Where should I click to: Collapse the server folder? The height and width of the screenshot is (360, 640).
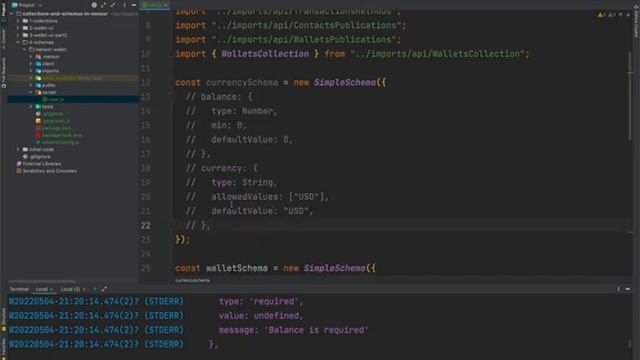point(31,92)
